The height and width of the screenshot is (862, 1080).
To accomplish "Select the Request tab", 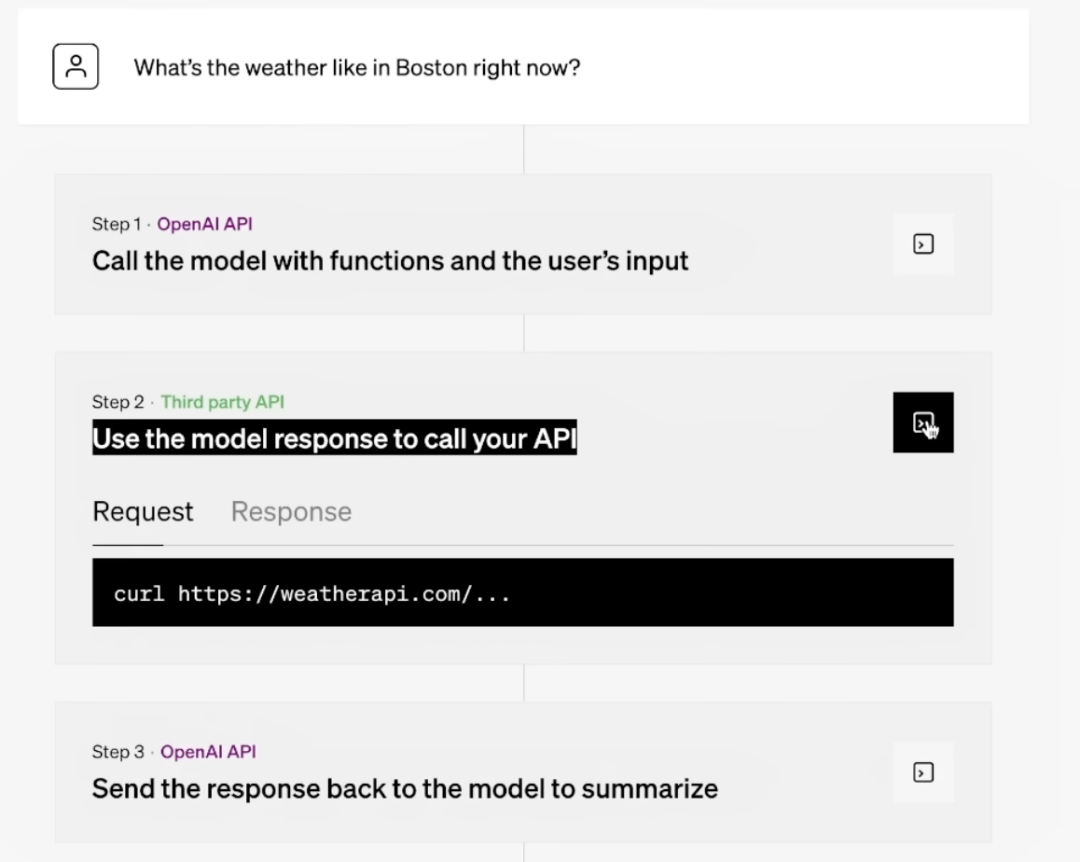I will click(143, 512).
